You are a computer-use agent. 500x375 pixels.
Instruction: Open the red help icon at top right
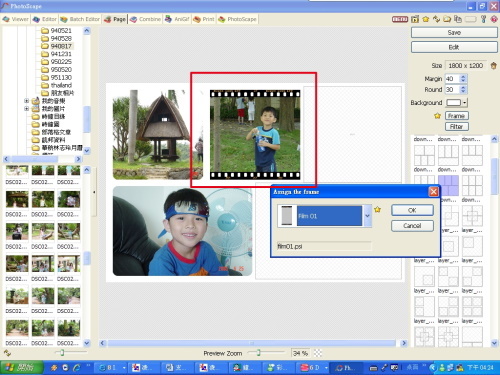[x=494, y=19]
